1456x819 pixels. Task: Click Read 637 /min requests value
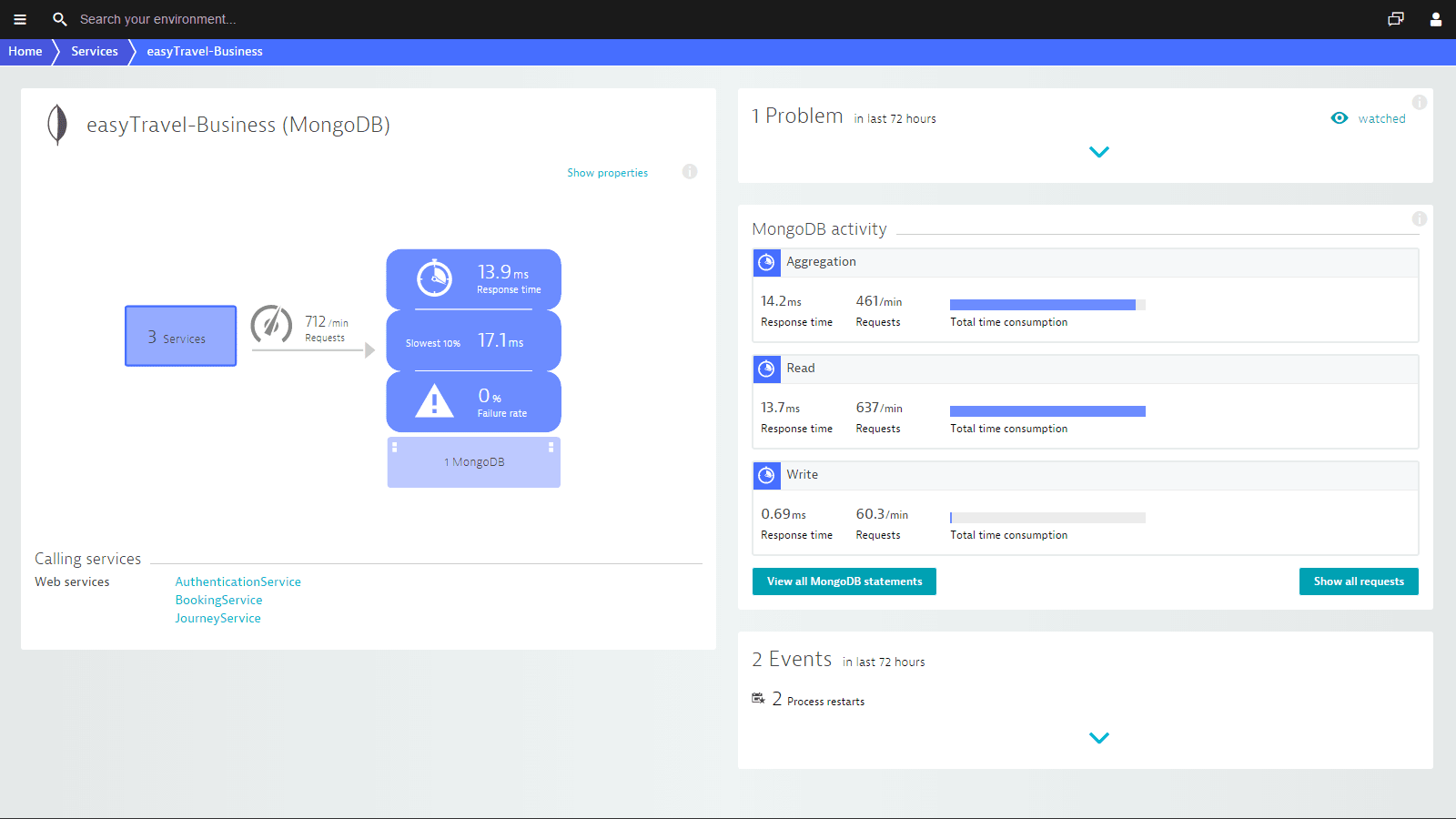[x=879, y=408]
